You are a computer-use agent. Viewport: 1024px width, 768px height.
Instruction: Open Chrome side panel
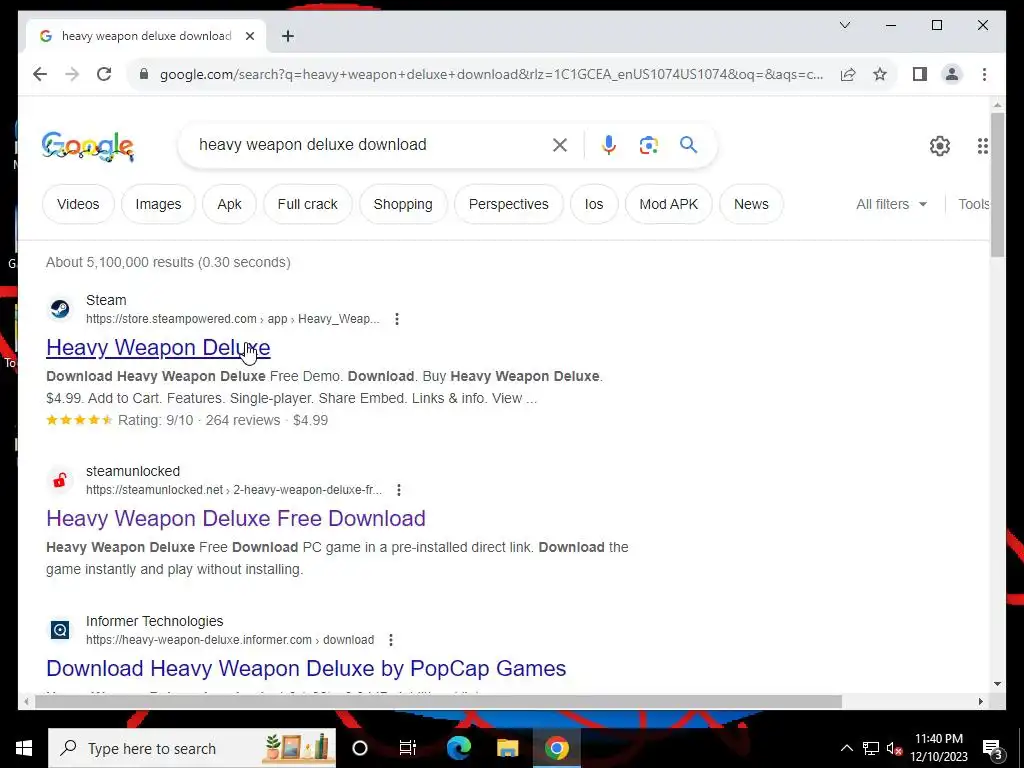coord(920,74)
